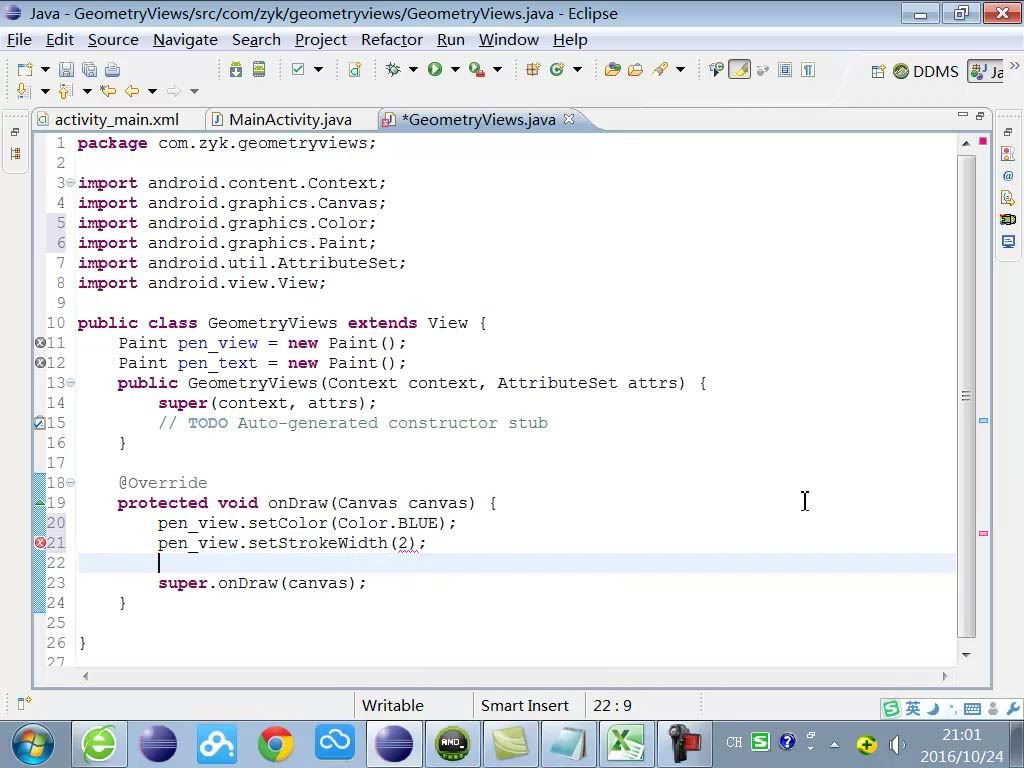Open Google Chrome from the taskbar
This screenshot has width=1024, height=768.
275,744
